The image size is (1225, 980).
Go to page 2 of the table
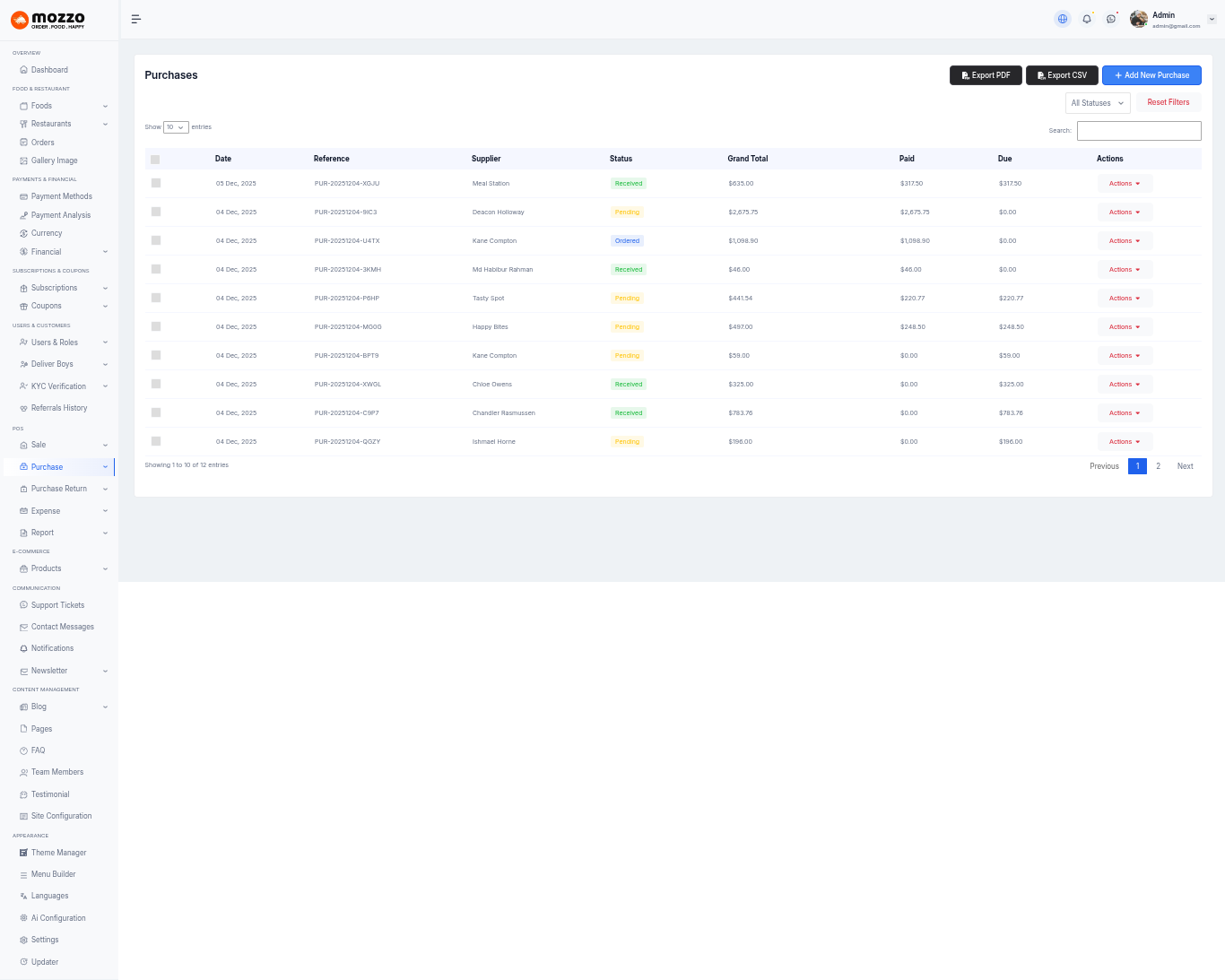[1158, 466]
